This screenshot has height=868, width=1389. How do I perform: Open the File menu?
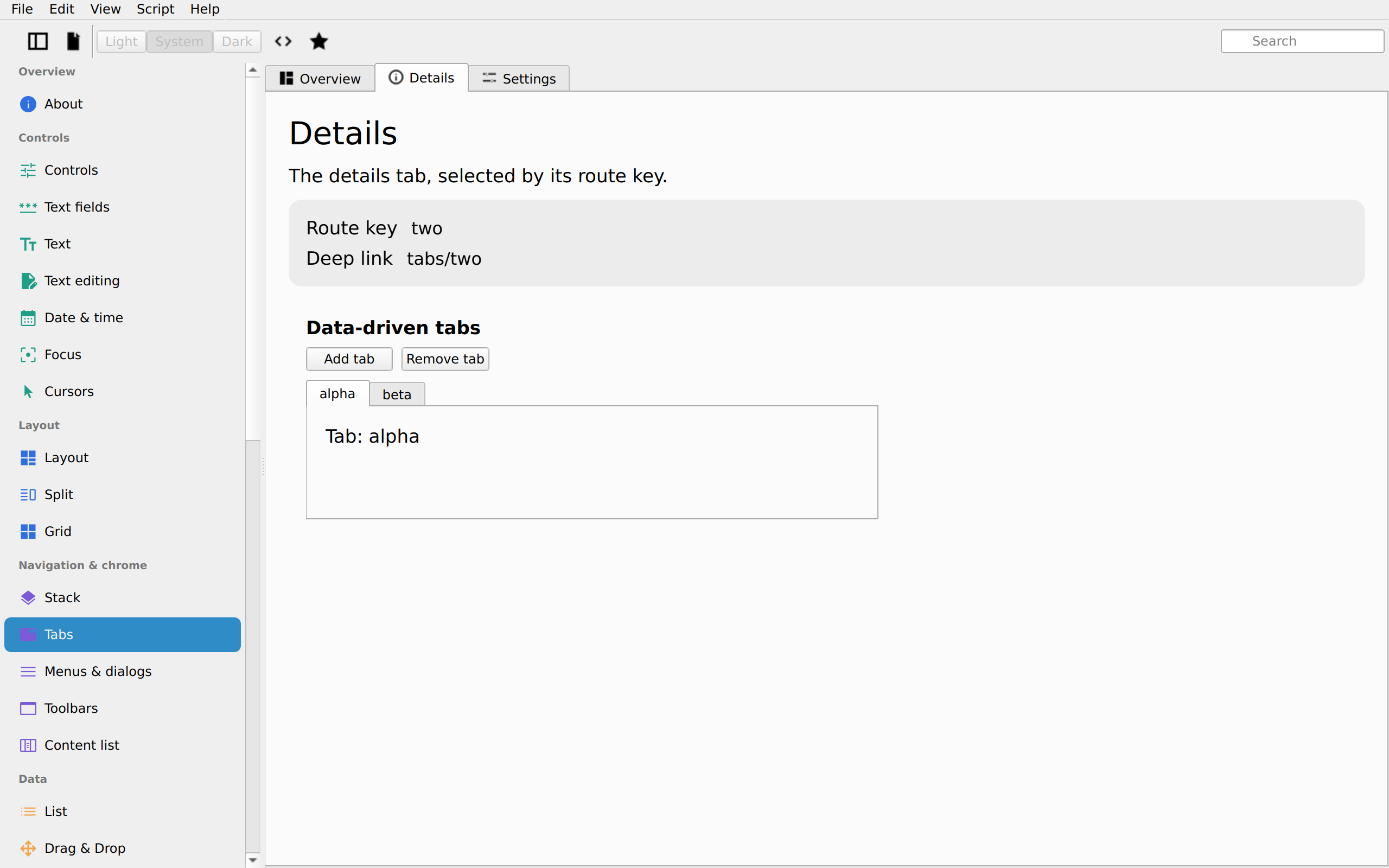click(22, 9)
